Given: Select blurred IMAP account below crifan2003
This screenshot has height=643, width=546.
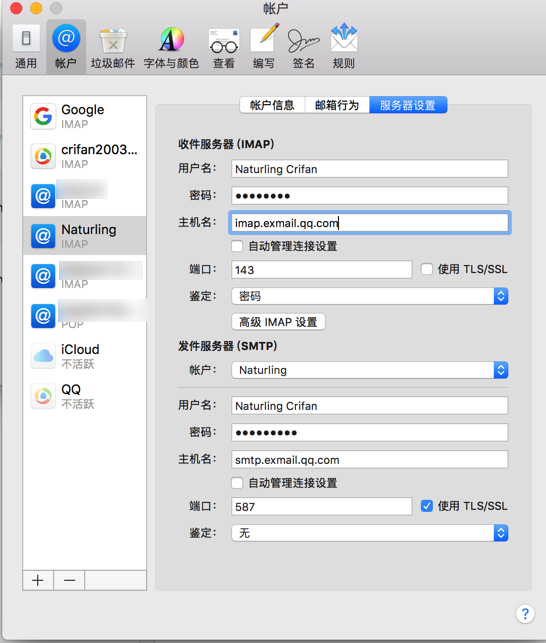Looking at the screenshot, I should (x=85, y=196).
